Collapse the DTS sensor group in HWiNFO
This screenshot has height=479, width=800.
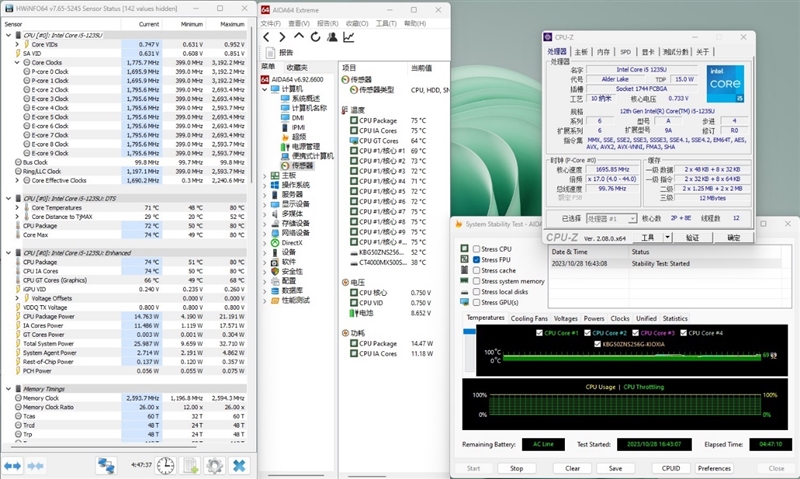click(8, 198)
